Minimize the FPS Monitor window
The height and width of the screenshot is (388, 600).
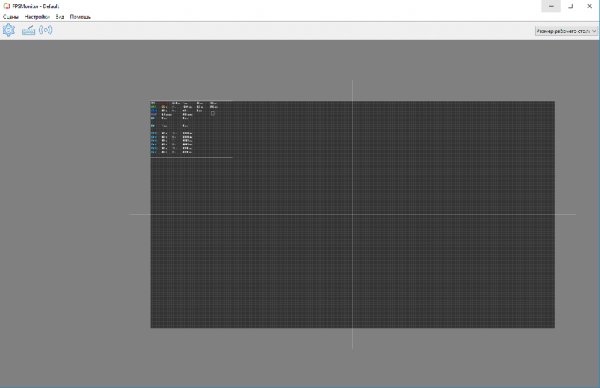click(551, 6)
